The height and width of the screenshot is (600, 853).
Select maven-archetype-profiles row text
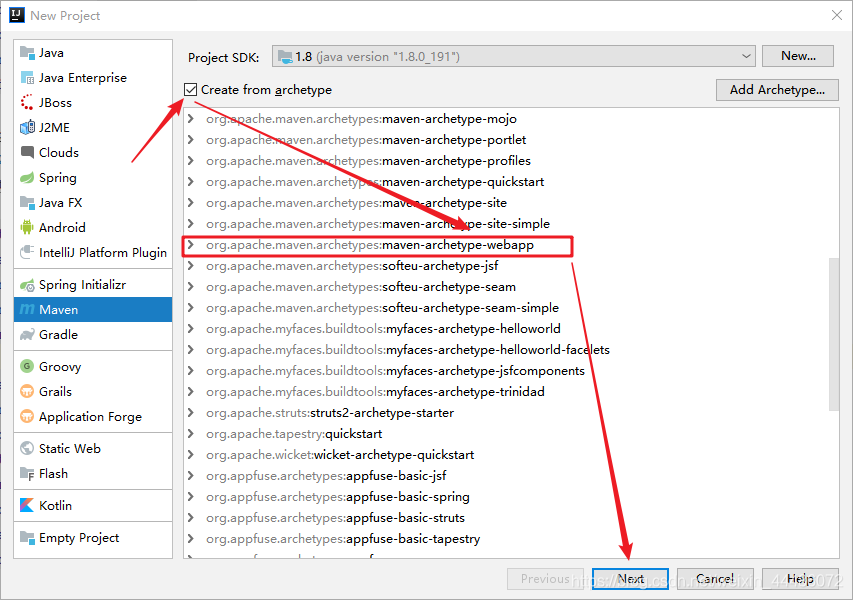368,161
